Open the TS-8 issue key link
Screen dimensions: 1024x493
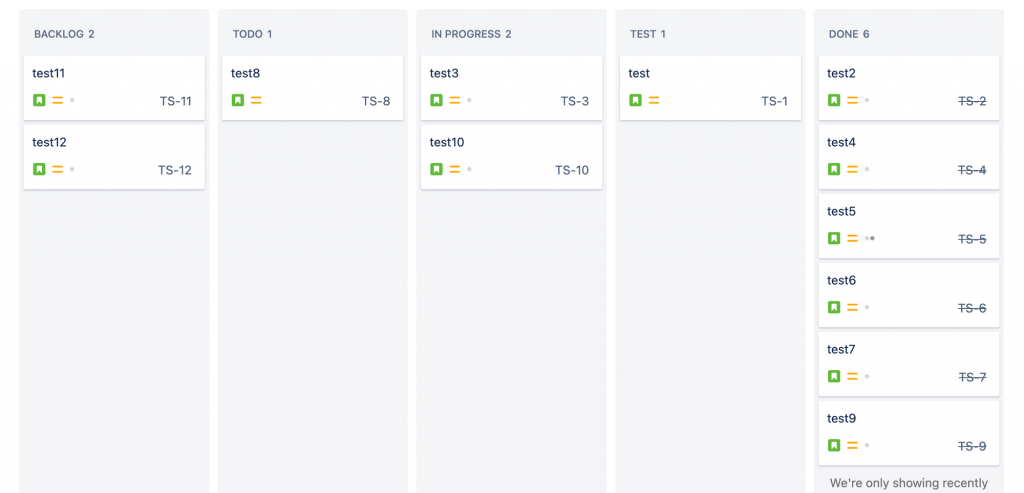(x=376, y=101)
